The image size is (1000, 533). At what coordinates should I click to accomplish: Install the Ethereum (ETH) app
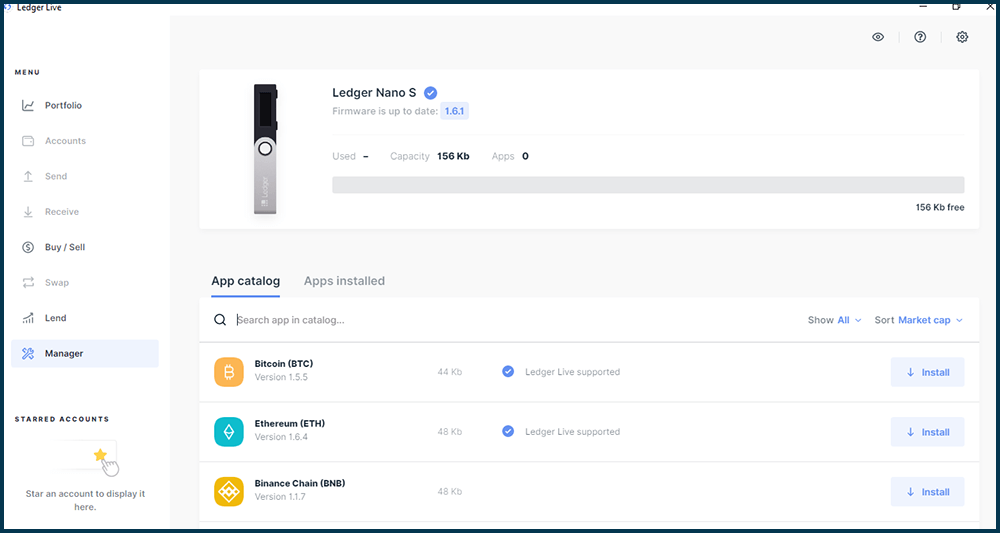coord(927,432)
